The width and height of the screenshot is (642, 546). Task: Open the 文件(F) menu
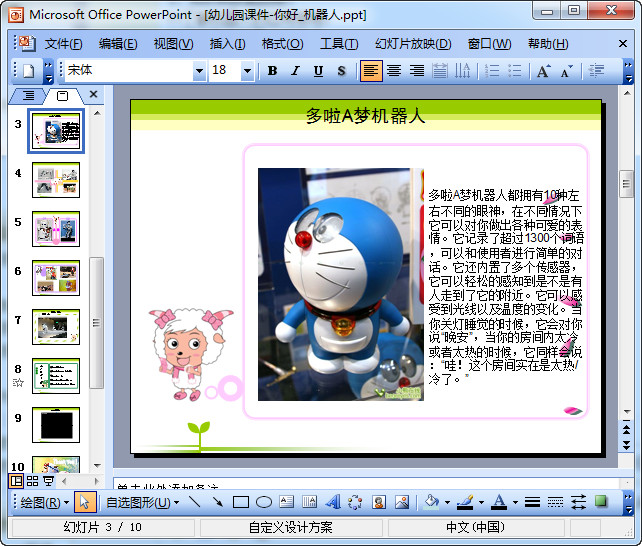point(63,44)
